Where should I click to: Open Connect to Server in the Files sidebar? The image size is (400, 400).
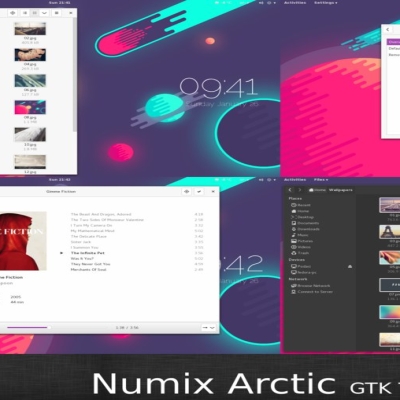point(312,292)
